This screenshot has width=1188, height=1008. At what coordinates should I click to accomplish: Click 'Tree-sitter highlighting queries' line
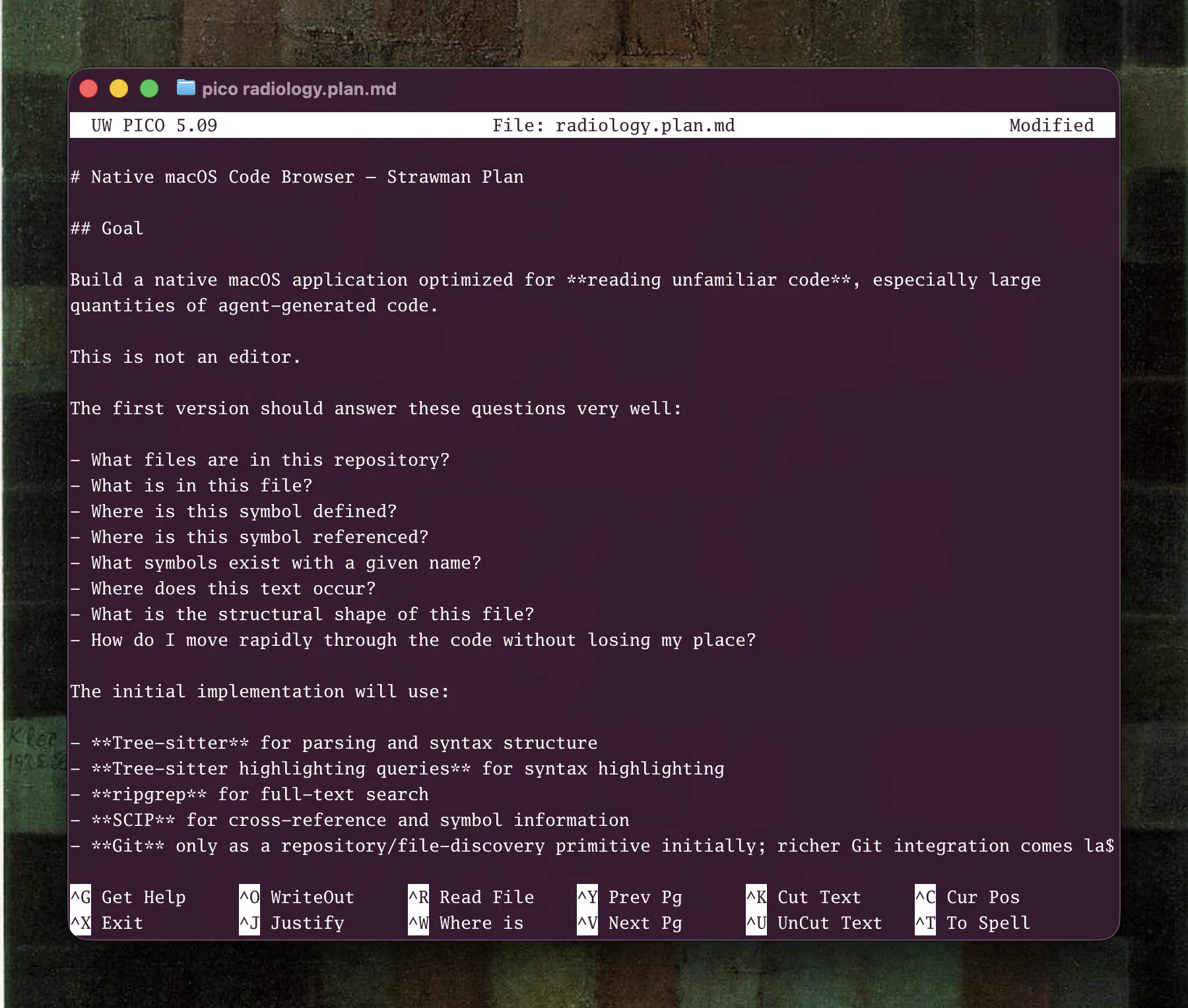397,769
